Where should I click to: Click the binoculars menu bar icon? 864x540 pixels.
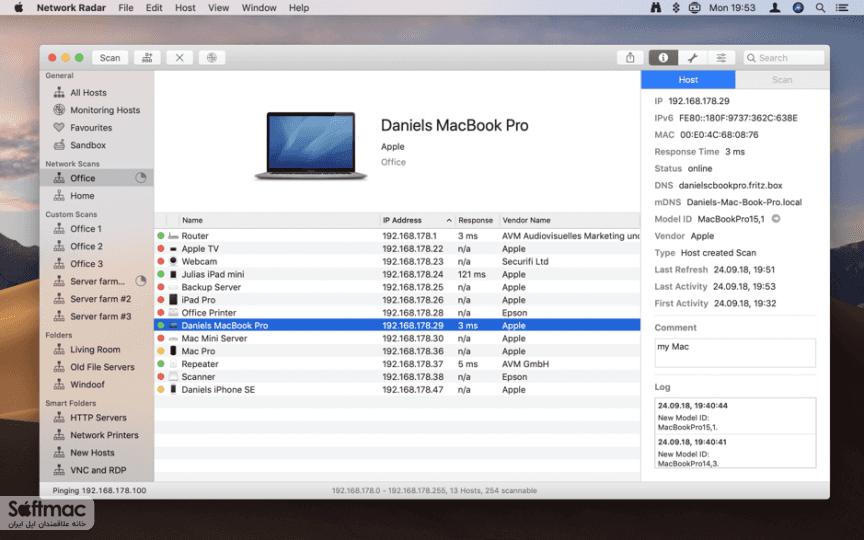[x=656, y=8]
